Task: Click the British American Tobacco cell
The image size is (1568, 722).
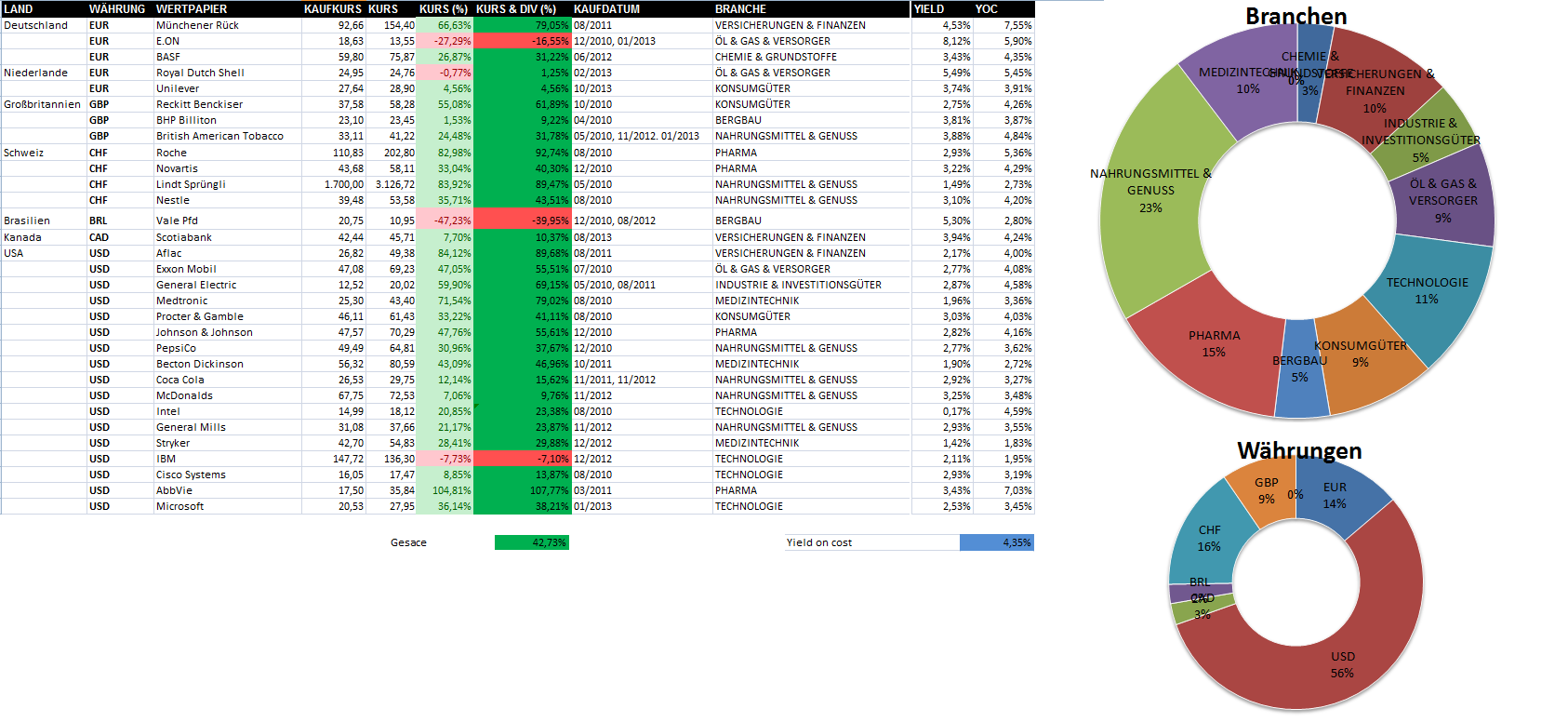Action: pyautogui.click(x=228, y=136)
